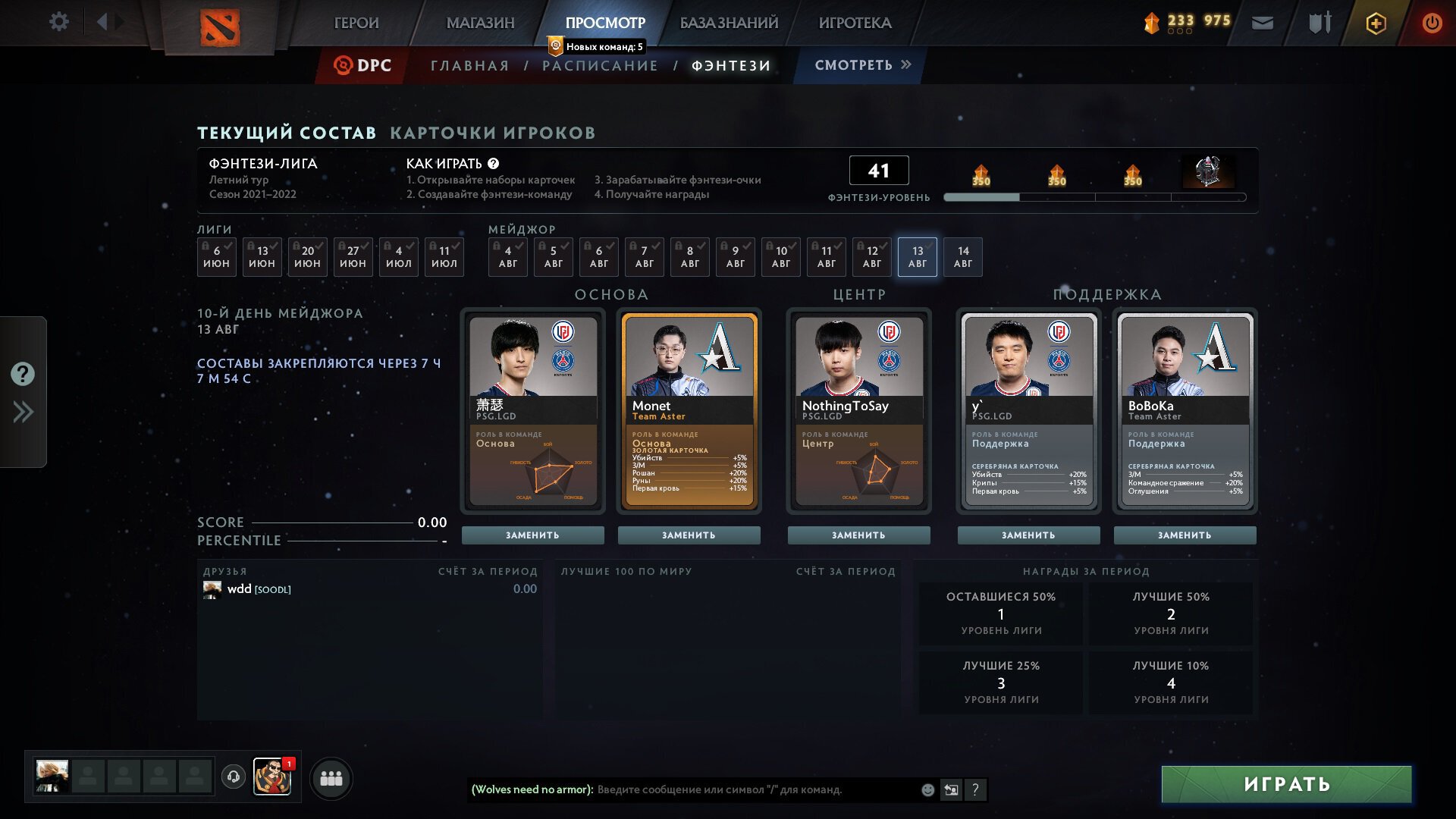Select the 14 АВГ major day
Screen dimensions: 1456x819
coord(963,256)
